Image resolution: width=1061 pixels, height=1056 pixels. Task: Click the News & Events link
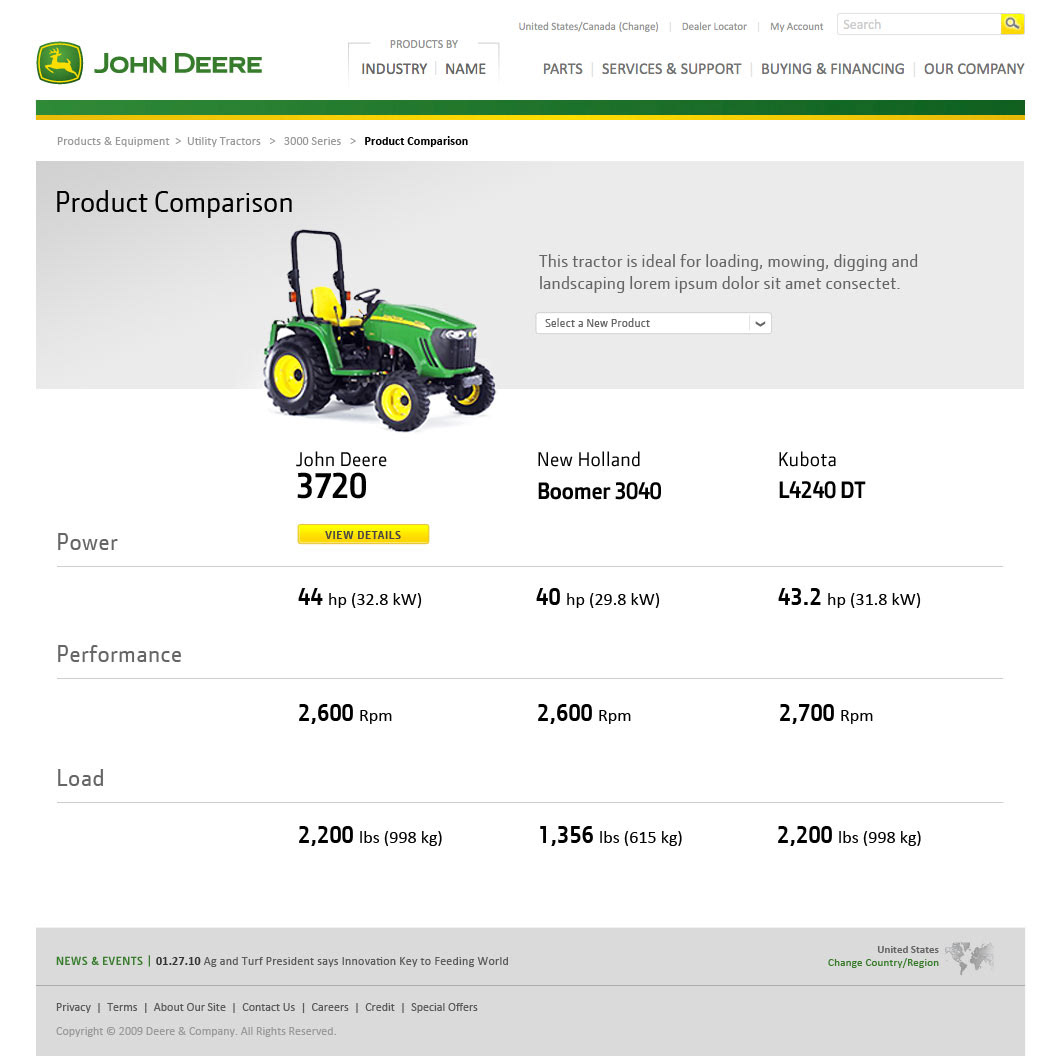99,961
